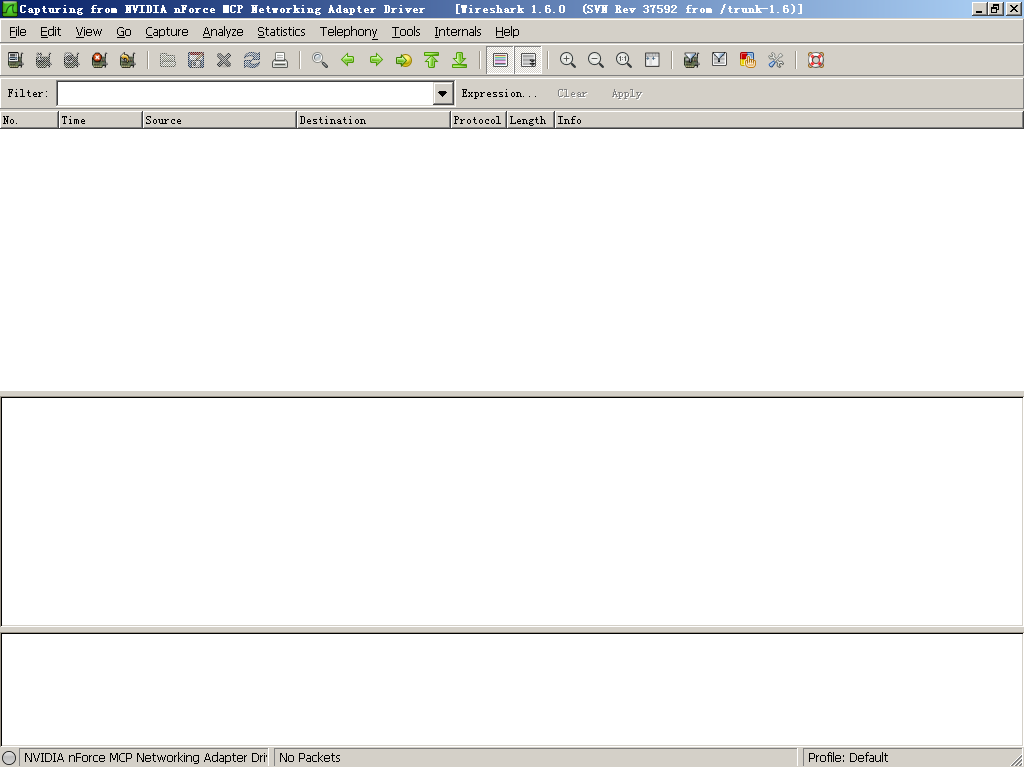Open the Analyze menu
Image resolution: width=1024 pixels, height=768 pixels.
tap(223, 31)
